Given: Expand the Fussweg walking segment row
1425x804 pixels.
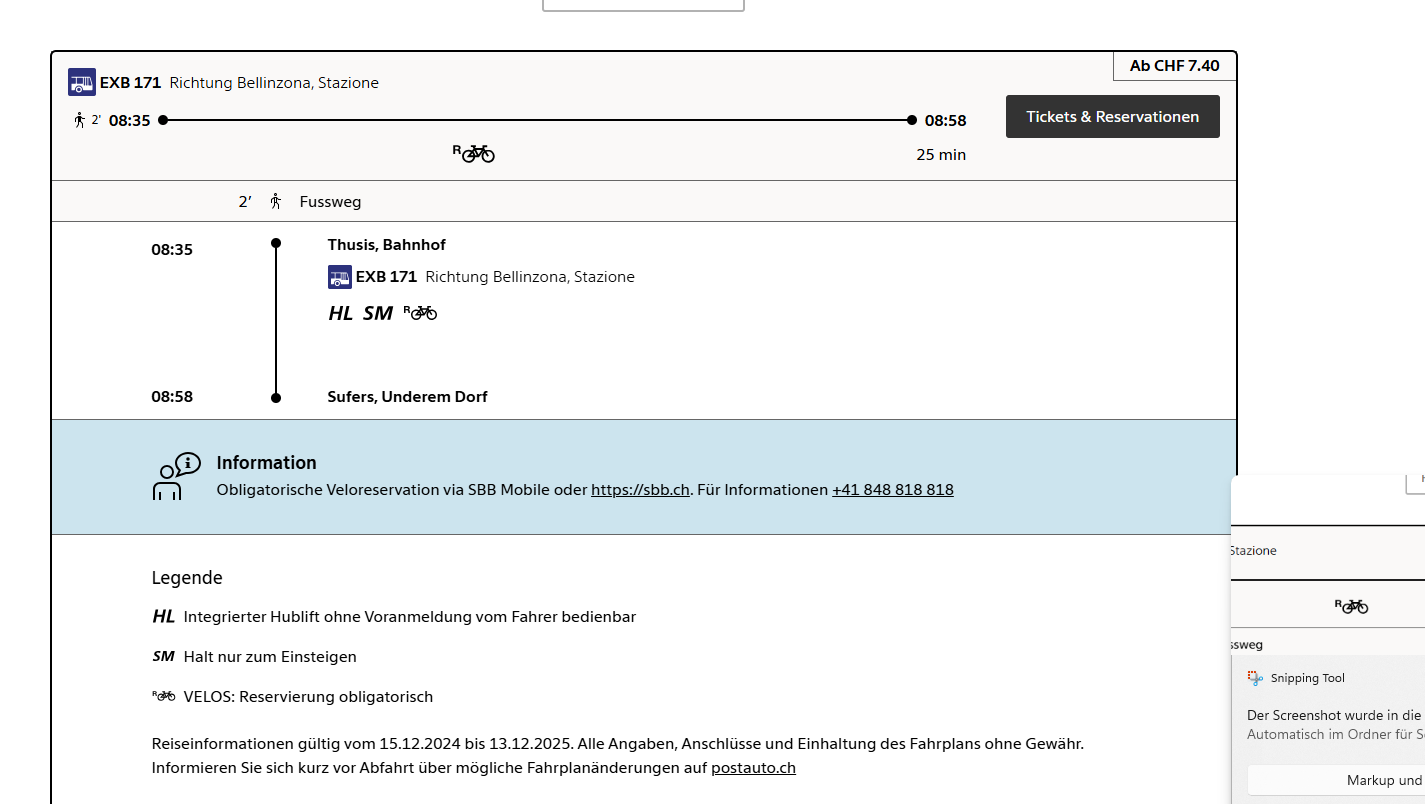Looking at the screenshot, I should 644,201.
